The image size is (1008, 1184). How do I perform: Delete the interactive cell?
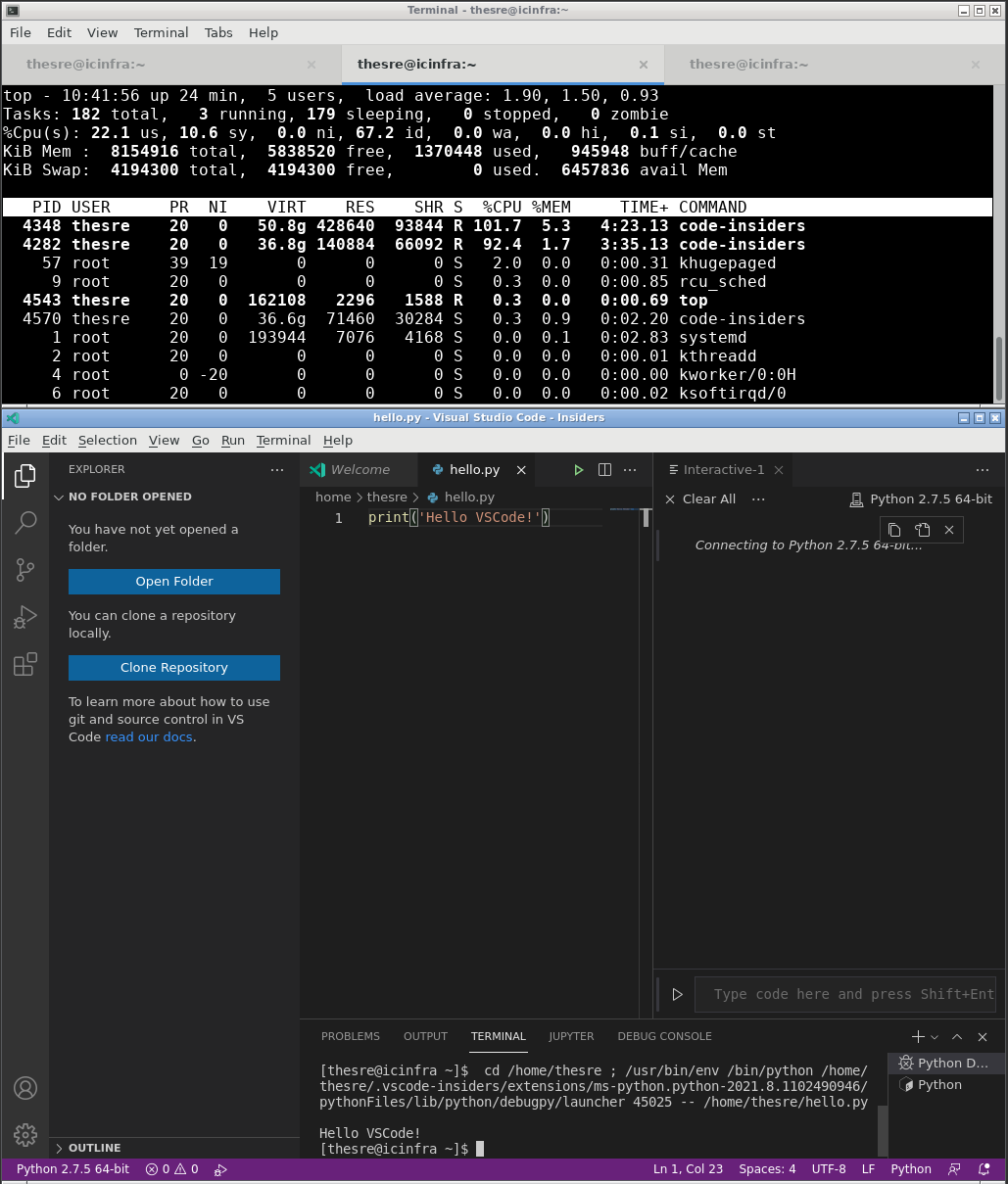pos(949,530)
